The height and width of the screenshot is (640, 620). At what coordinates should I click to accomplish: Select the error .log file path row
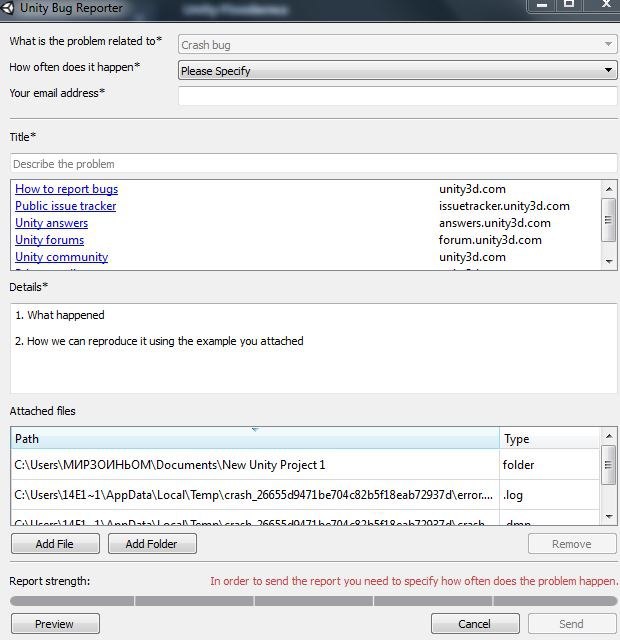pos(255,495)
